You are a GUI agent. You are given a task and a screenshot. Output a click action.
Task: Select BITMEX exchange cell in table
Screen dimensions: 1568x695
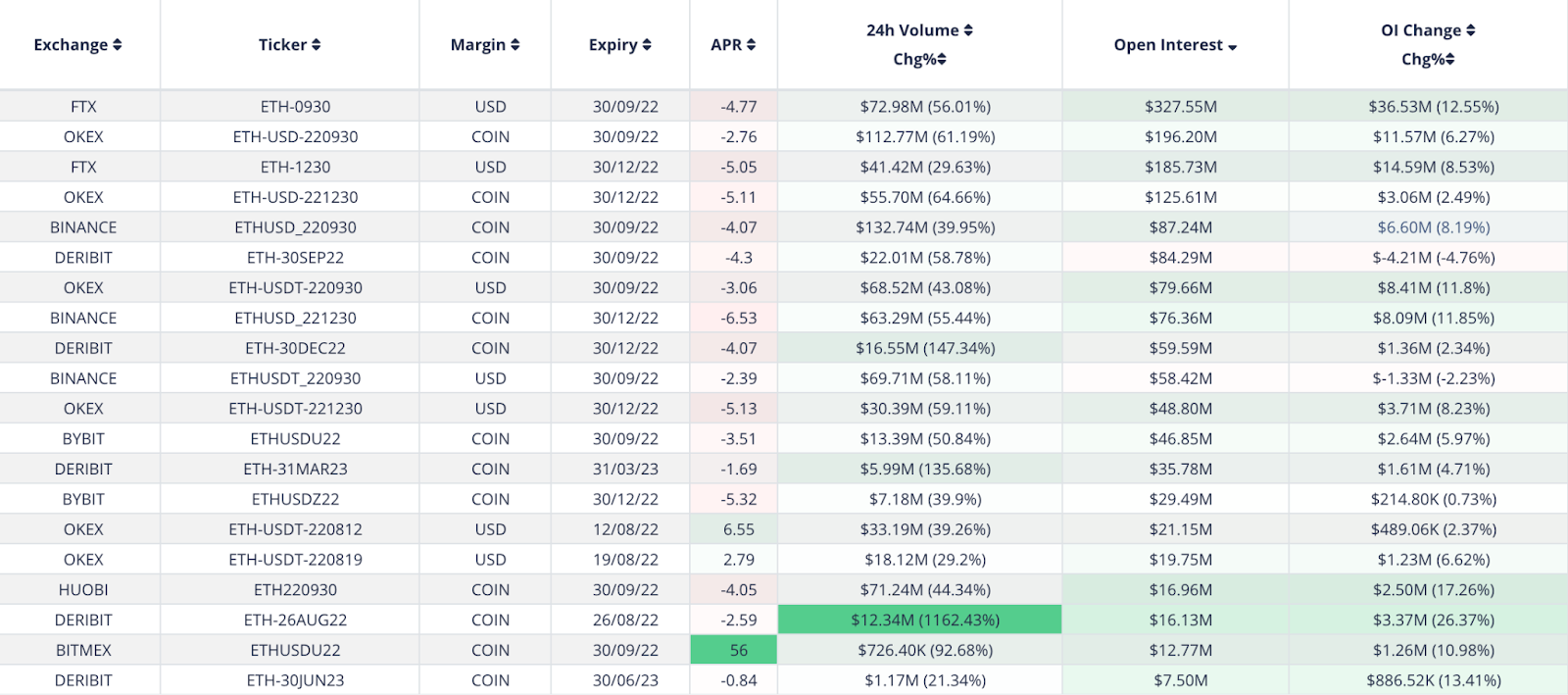(x=83, y=650)
